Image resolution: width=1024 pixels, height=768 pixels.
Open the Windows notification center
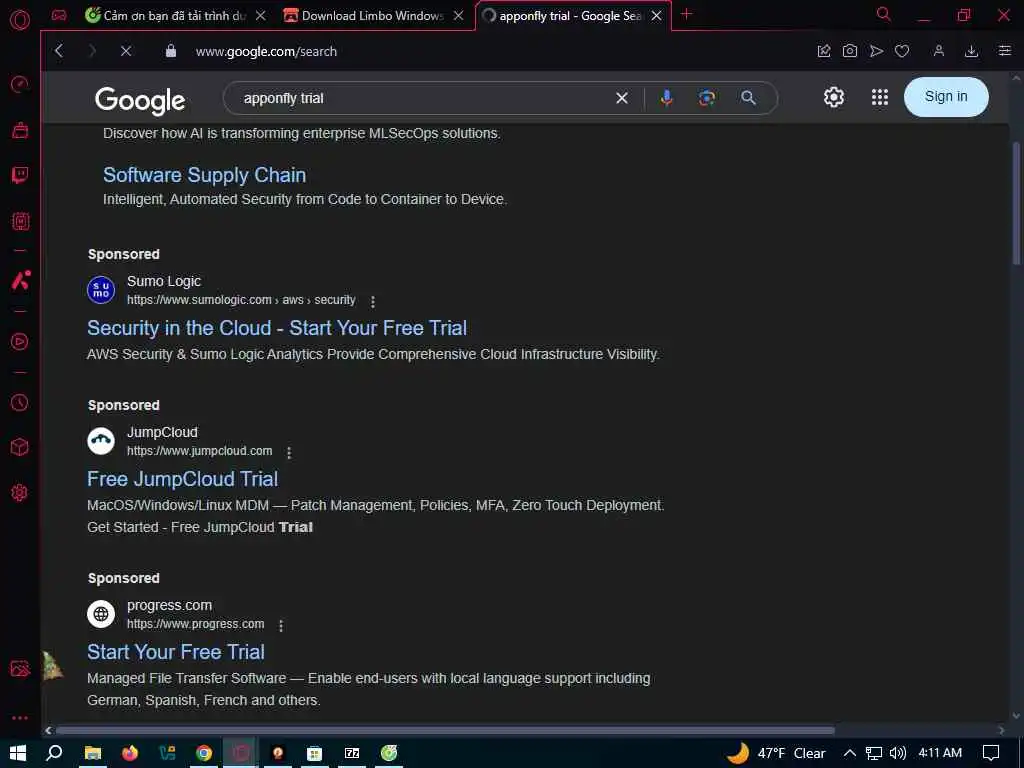click(991, 753)
